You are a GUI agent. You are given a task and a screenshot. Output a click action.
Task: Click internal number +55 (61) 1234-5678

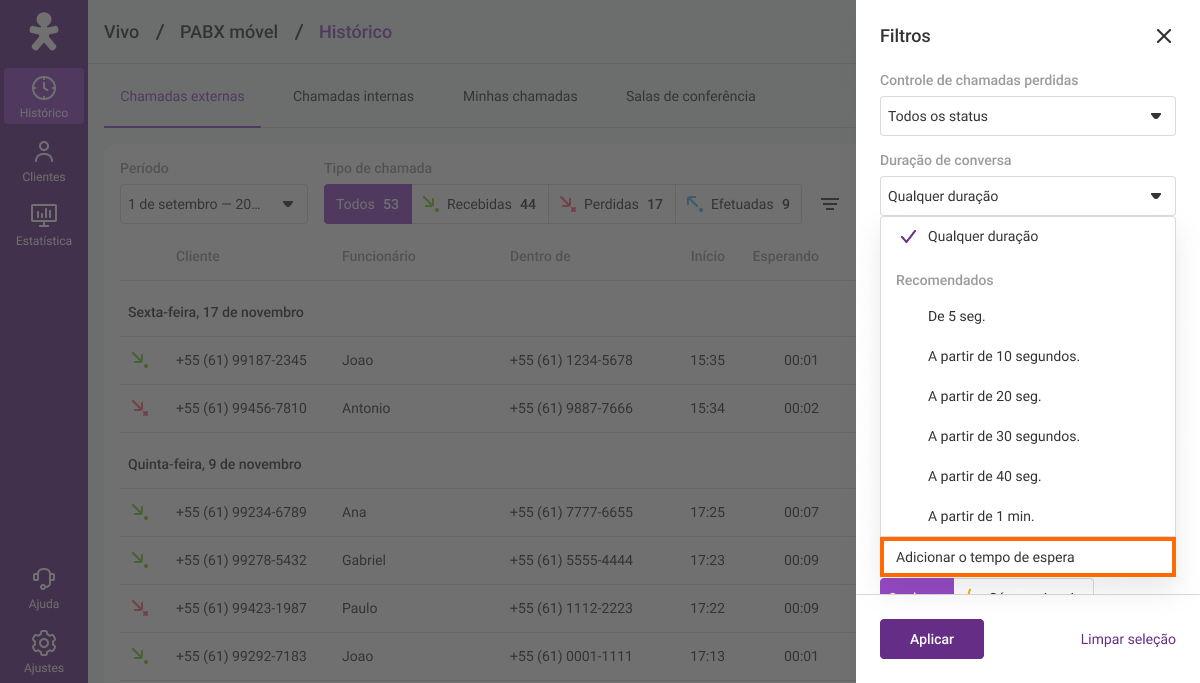(571, 360)
